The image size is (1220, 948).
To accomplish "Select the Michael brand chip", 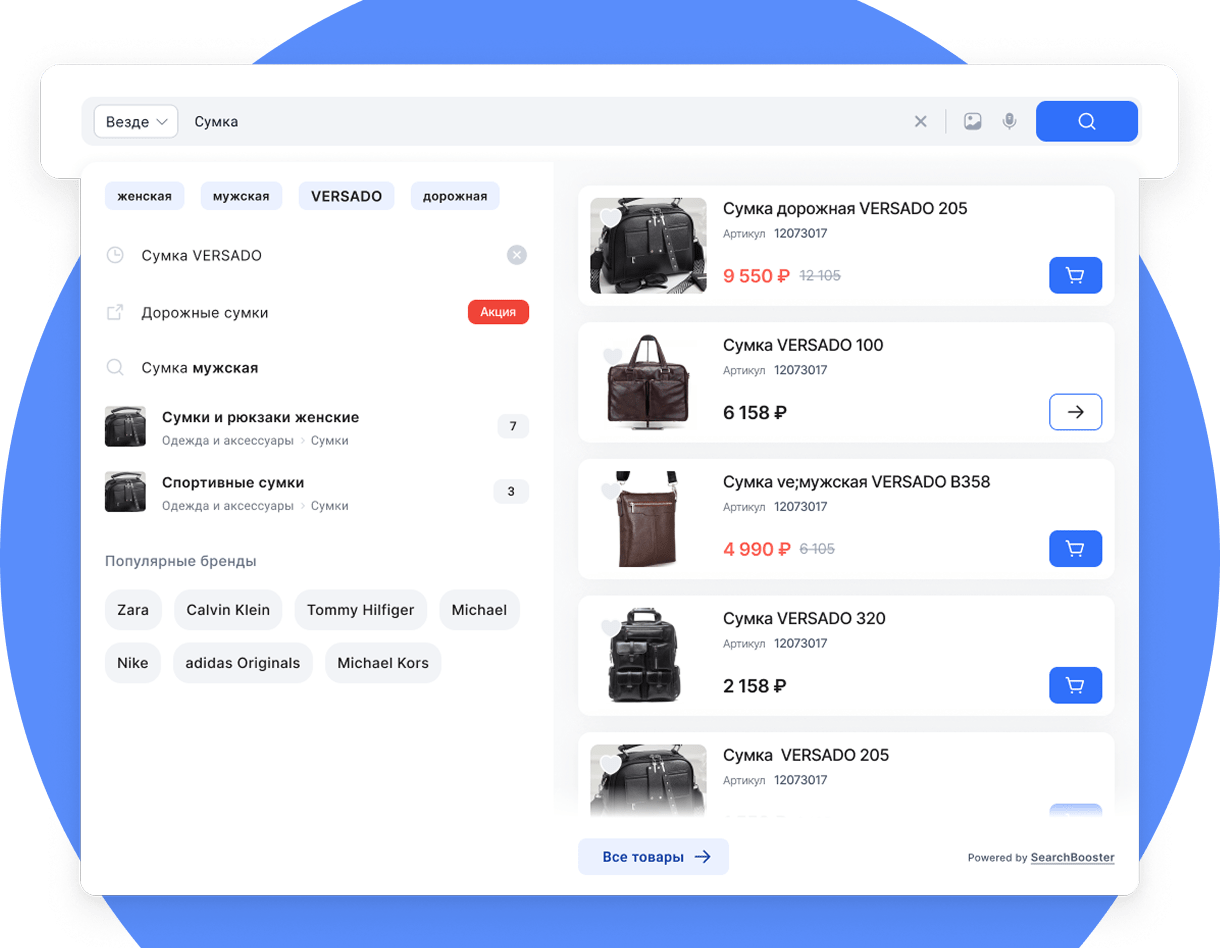I will 479,610.
